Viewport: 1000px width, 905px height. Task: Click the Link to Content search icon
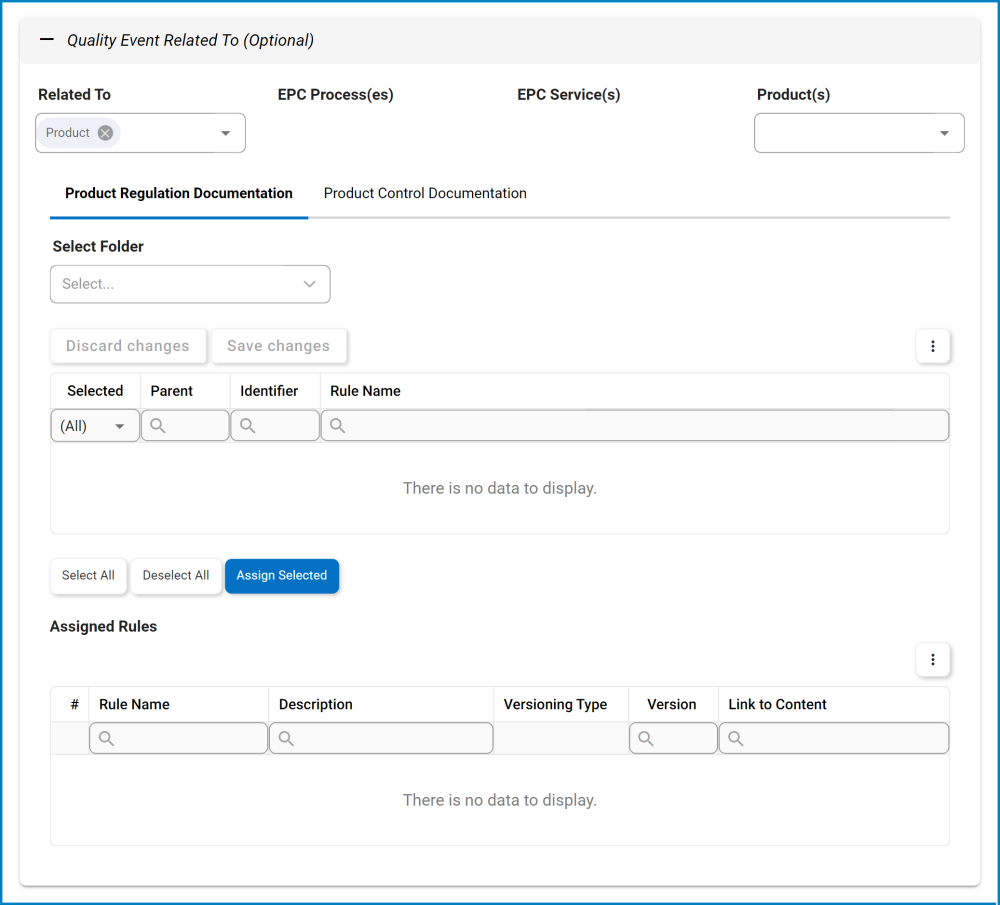coord(736,737)
